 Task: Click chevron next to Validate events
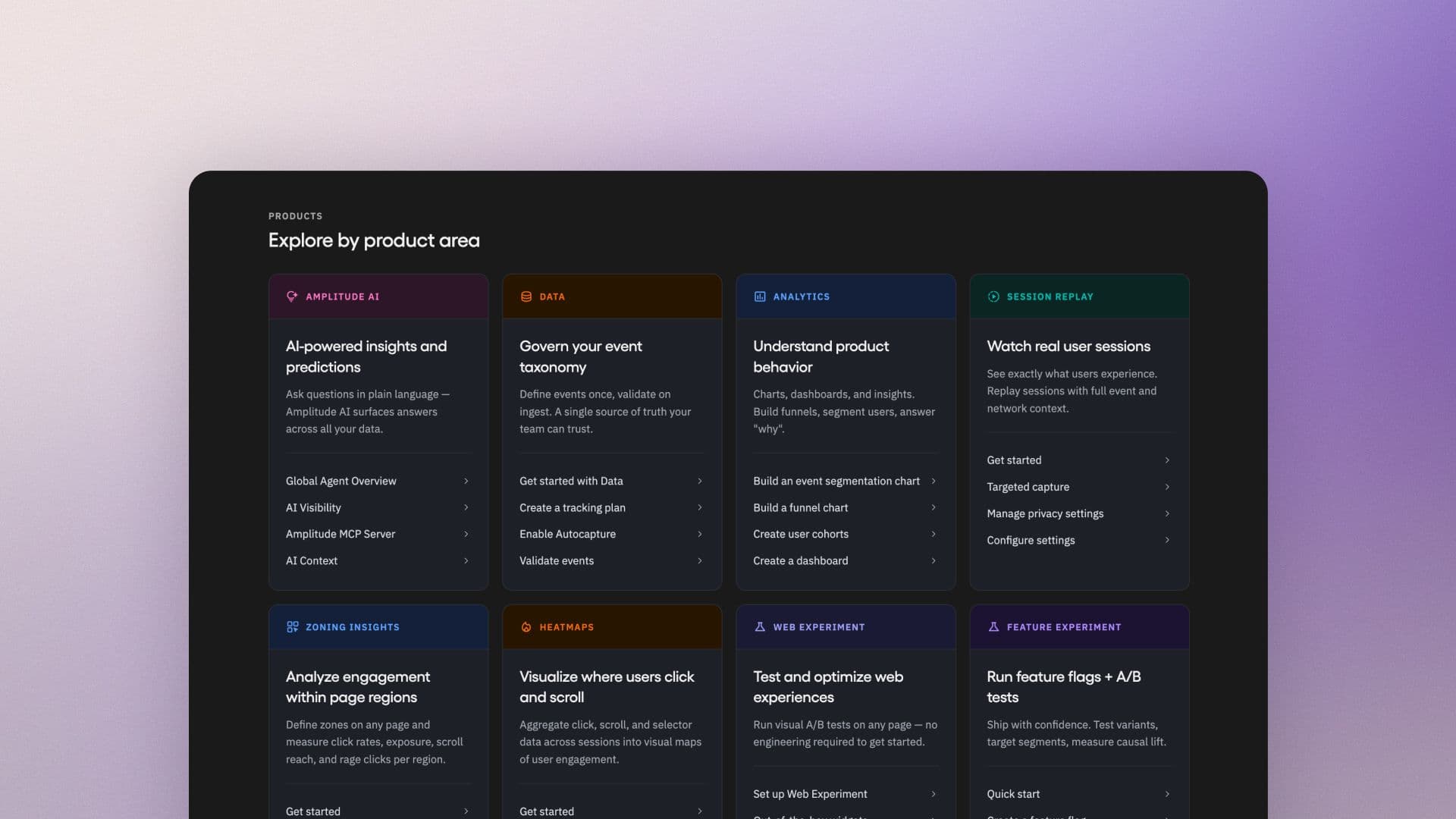pos(699,560)
